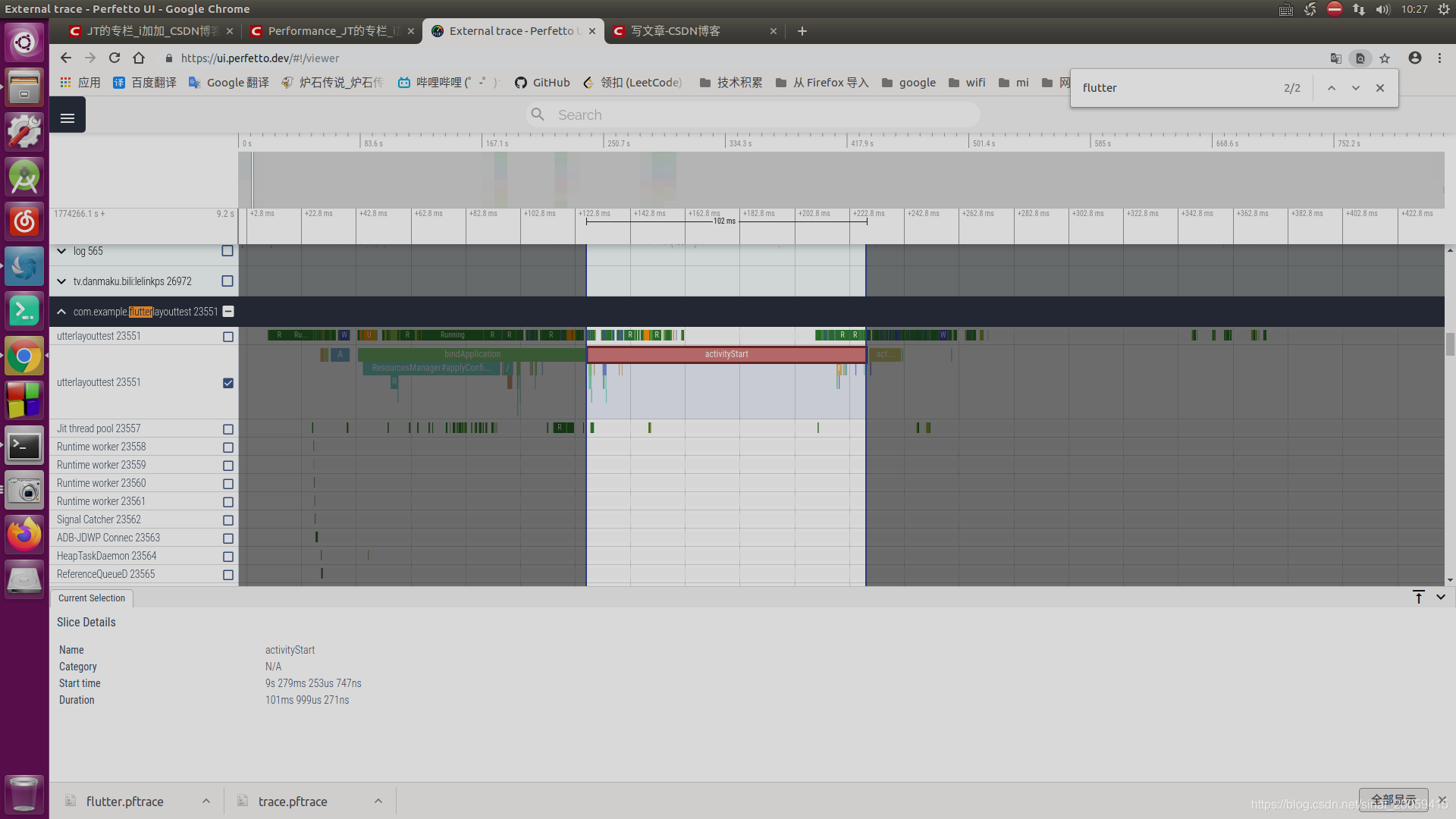Switch to the Performance_JT CSDN tab

(x=332, y=31)
